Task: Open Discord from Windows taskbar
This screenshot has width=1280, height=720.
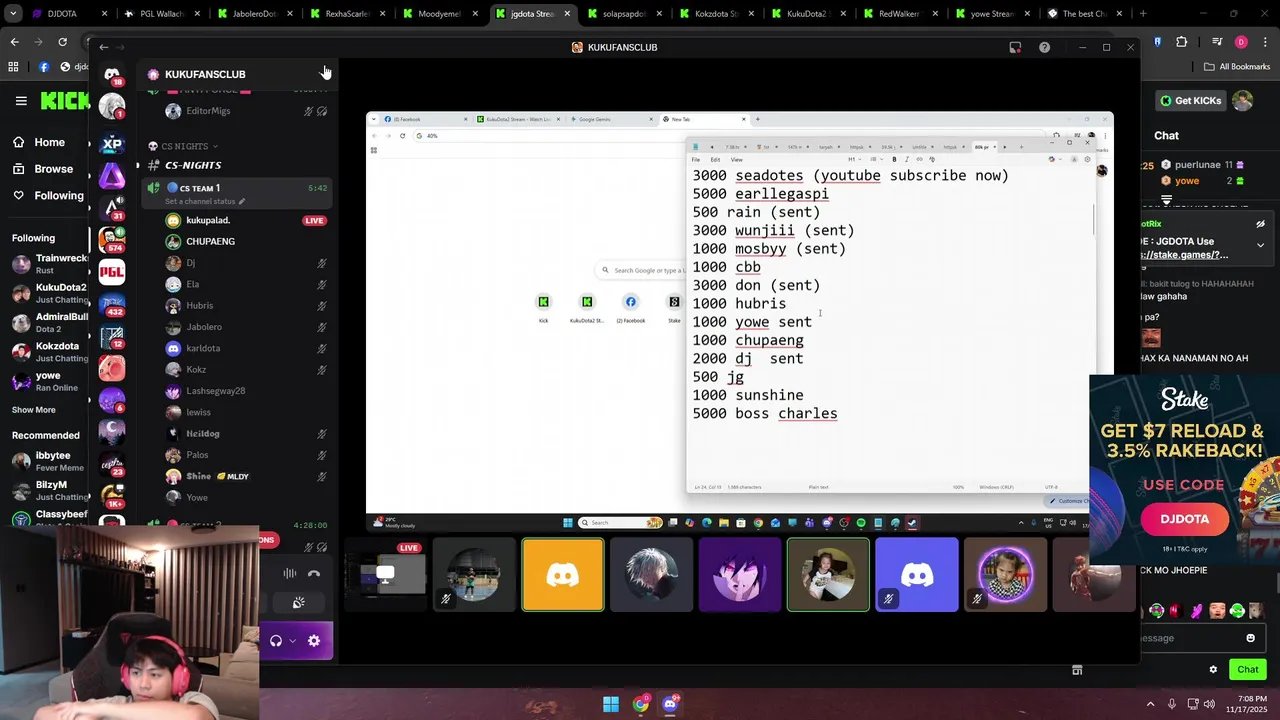Action: 670,704
